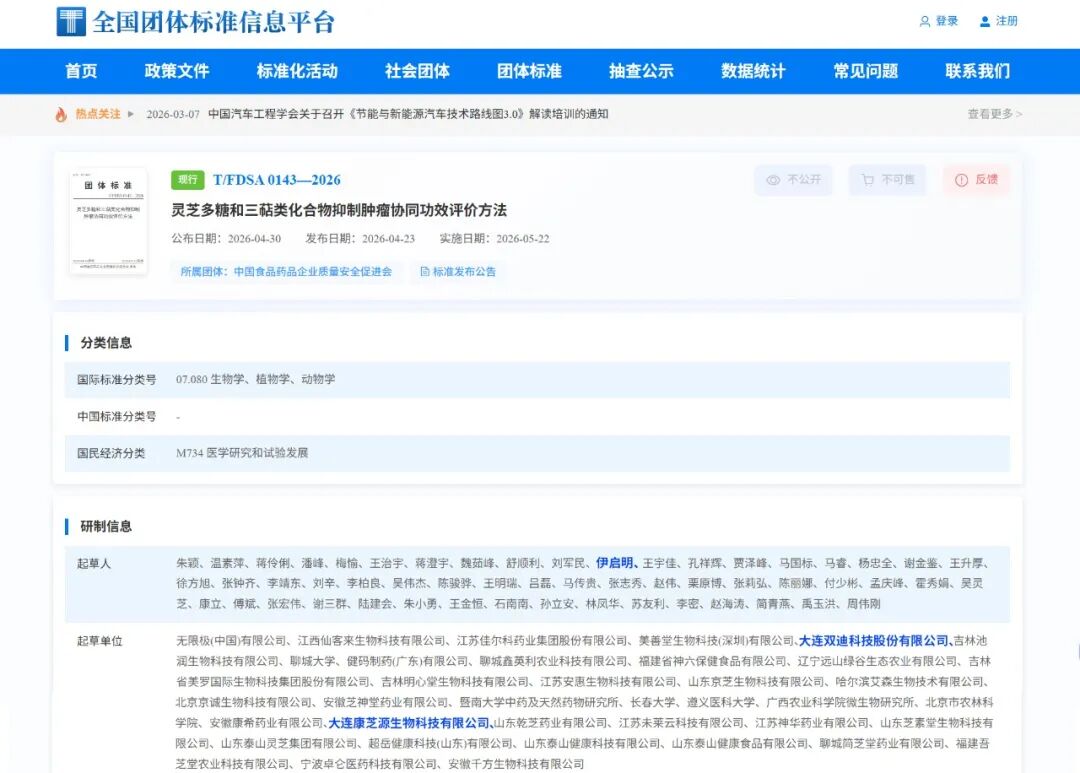Click the 研制信息 section heading

pos(106,526)
